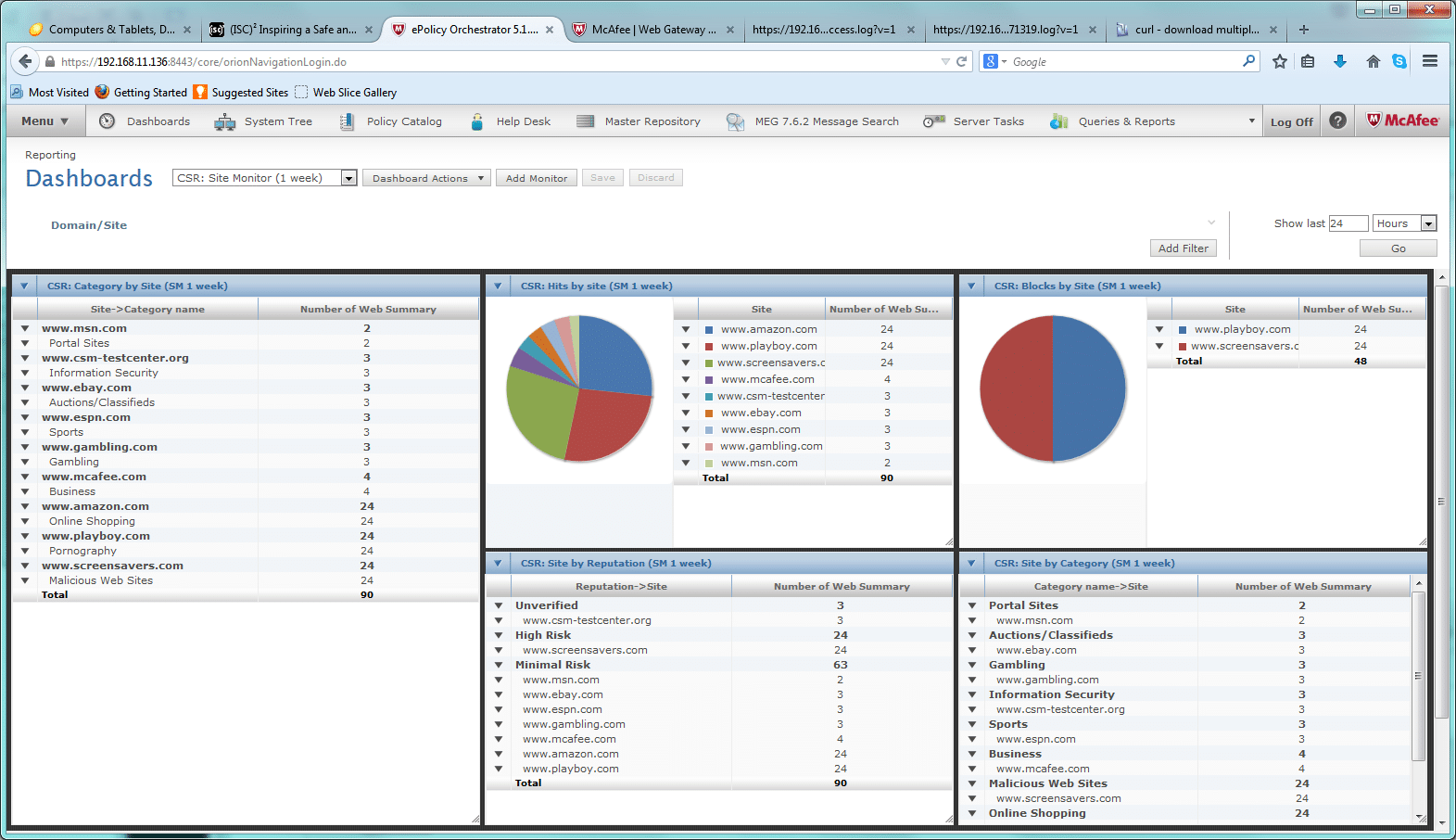Open the bookmarks list icon

[x=1308, y=61]
